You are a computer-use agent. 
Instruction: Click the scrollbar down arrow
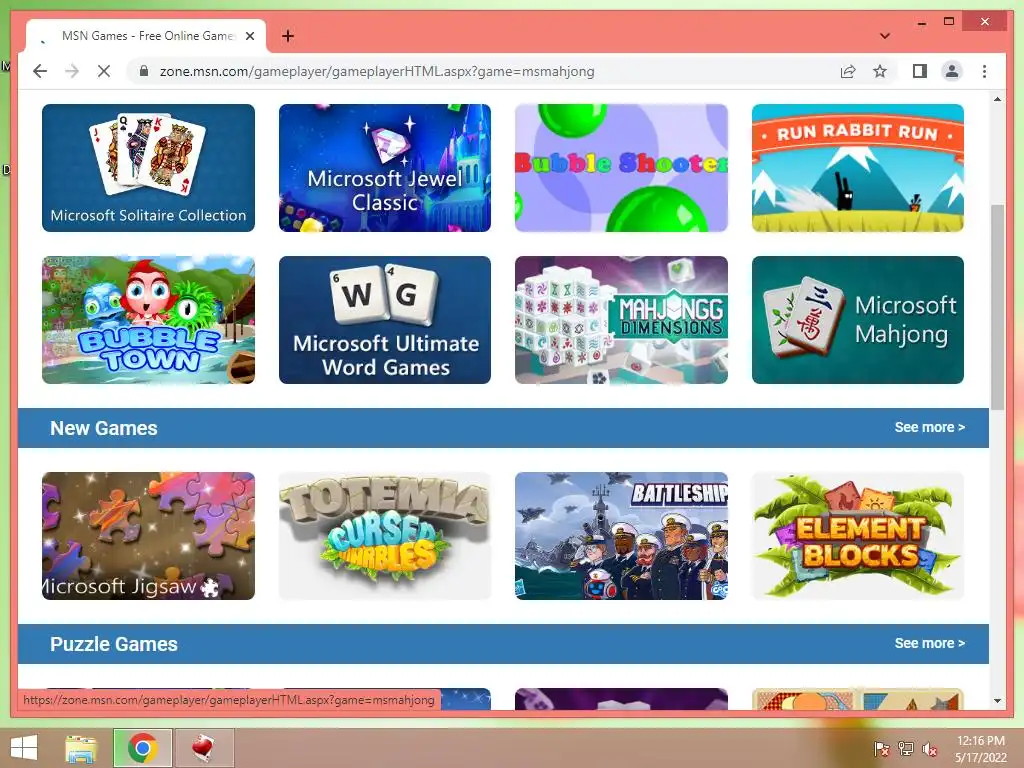click(997, 701)
